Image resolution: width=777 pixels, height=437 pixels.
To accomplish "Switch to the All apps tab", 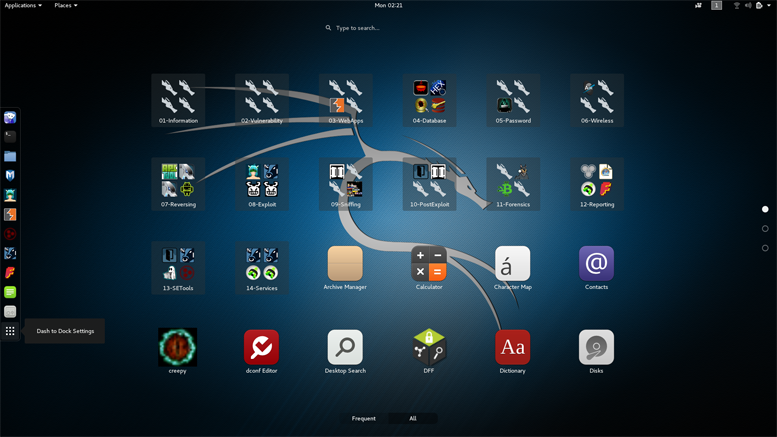I will click(x=413, y=419).
